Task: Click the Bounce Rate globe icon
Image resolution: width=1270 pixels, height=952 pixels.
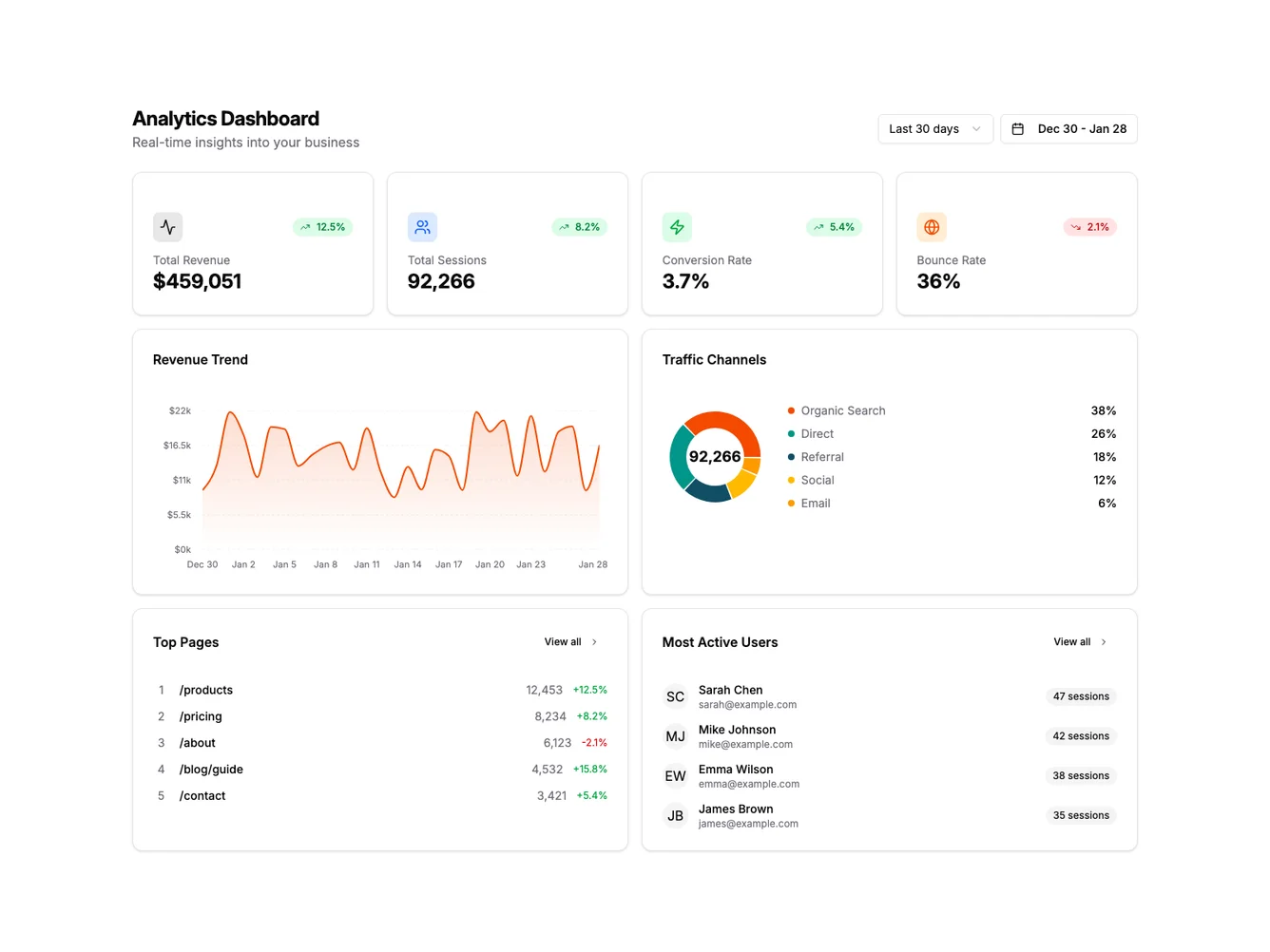Action: click(x=932, y=227)
